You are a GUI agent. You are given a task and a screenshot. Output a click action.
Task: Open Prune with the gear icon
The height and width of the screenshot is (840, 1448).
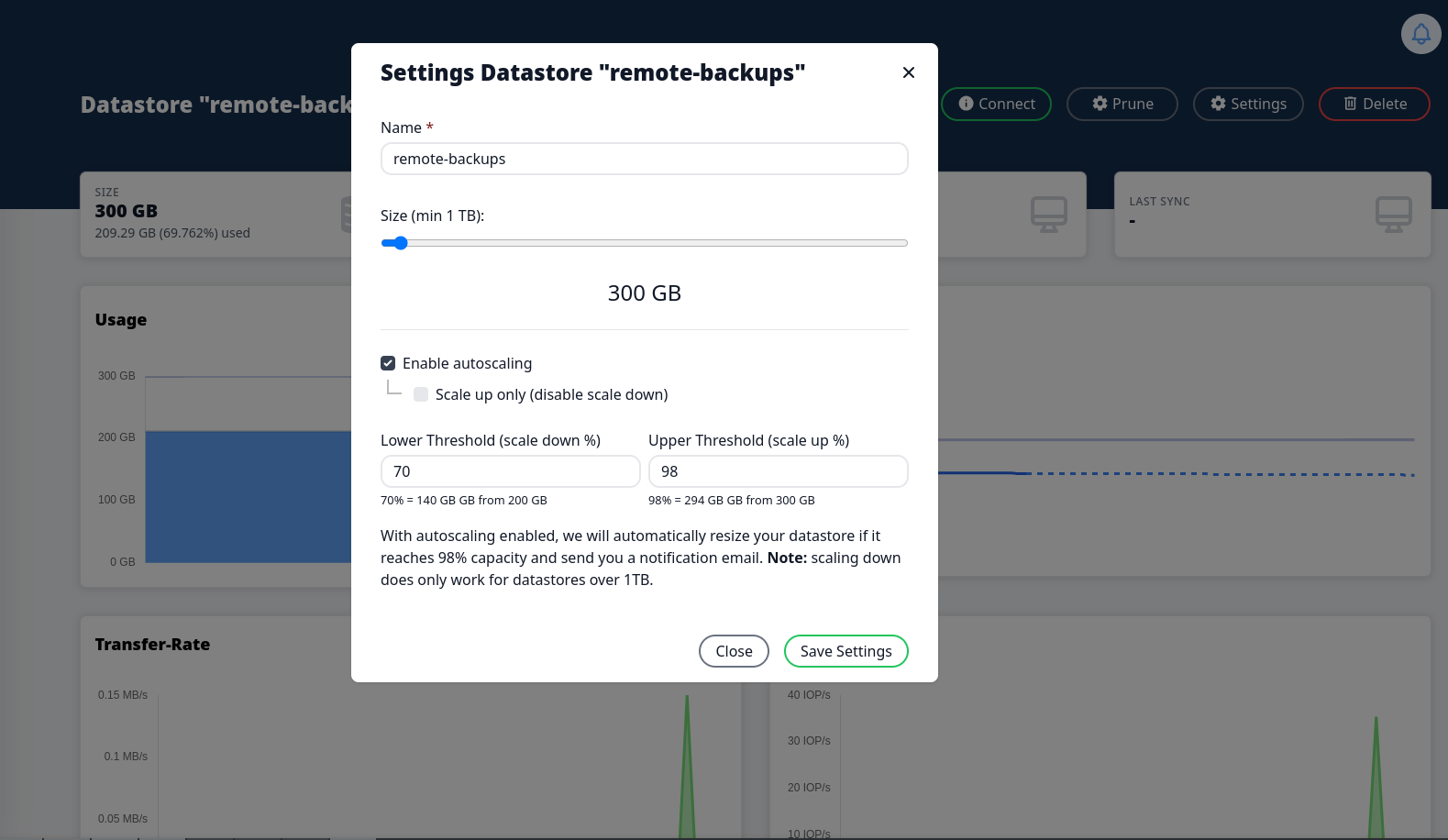(x=1122, y=104)
